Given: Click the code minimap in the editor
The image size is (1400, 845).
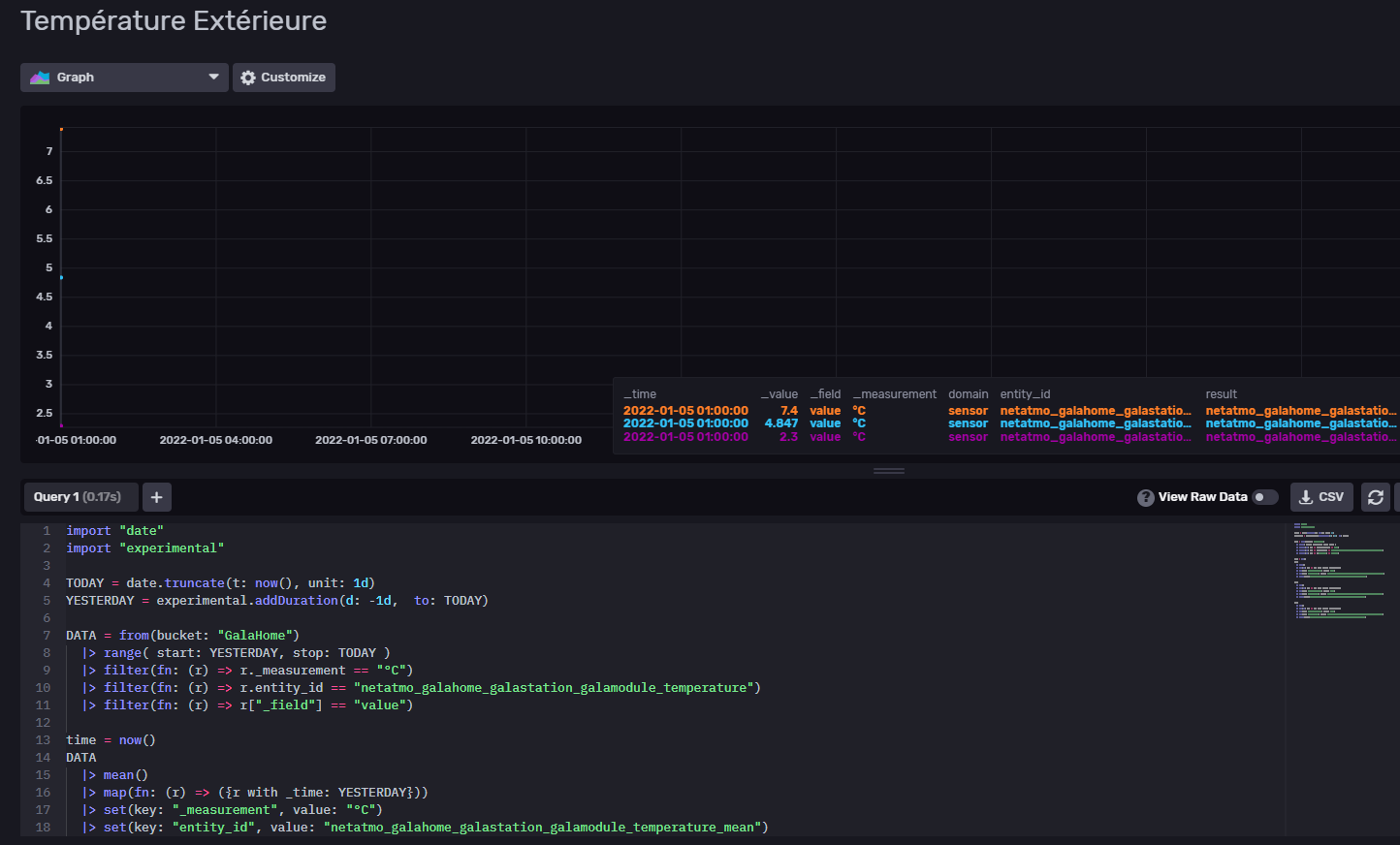Looking at the screenshot, I should point(1340,572).
